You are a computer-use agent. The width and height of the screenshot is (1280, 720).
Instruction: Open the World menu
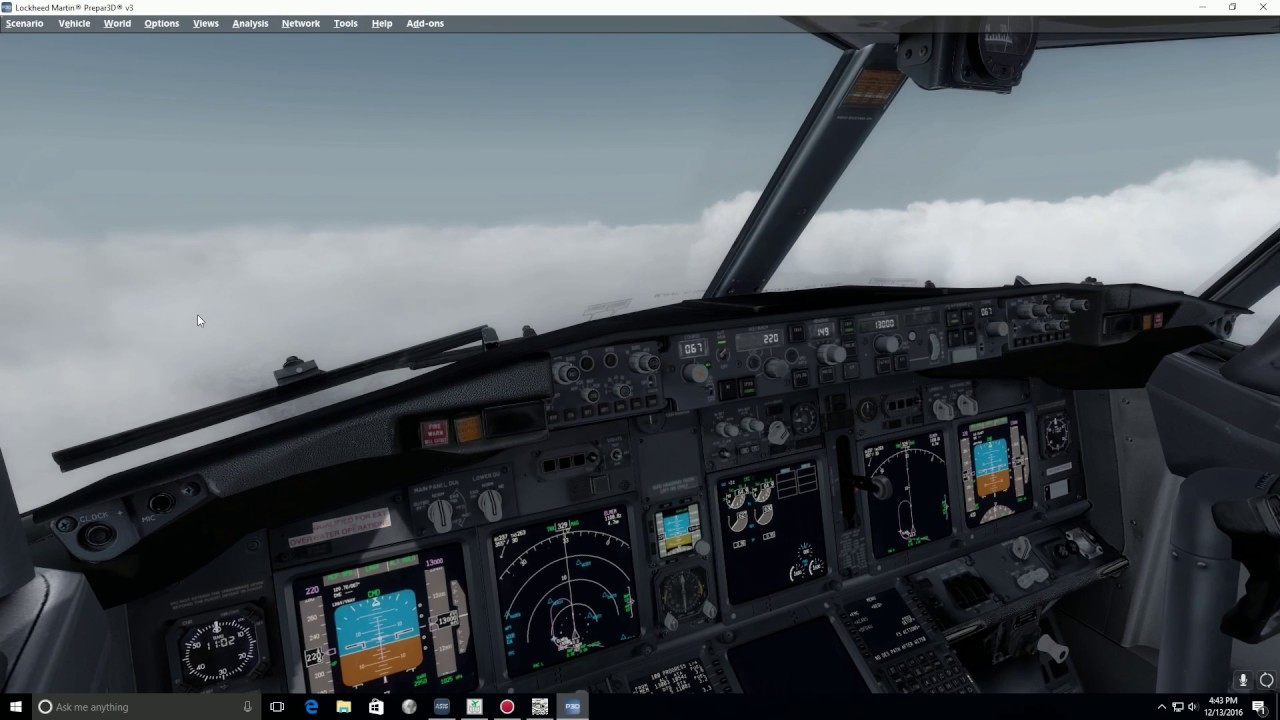(x=117, y=23)
